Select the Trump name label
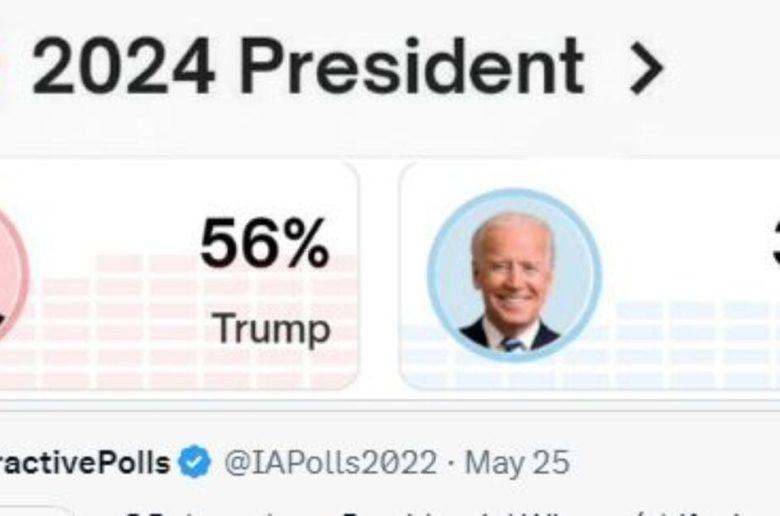 coord(272,328)
